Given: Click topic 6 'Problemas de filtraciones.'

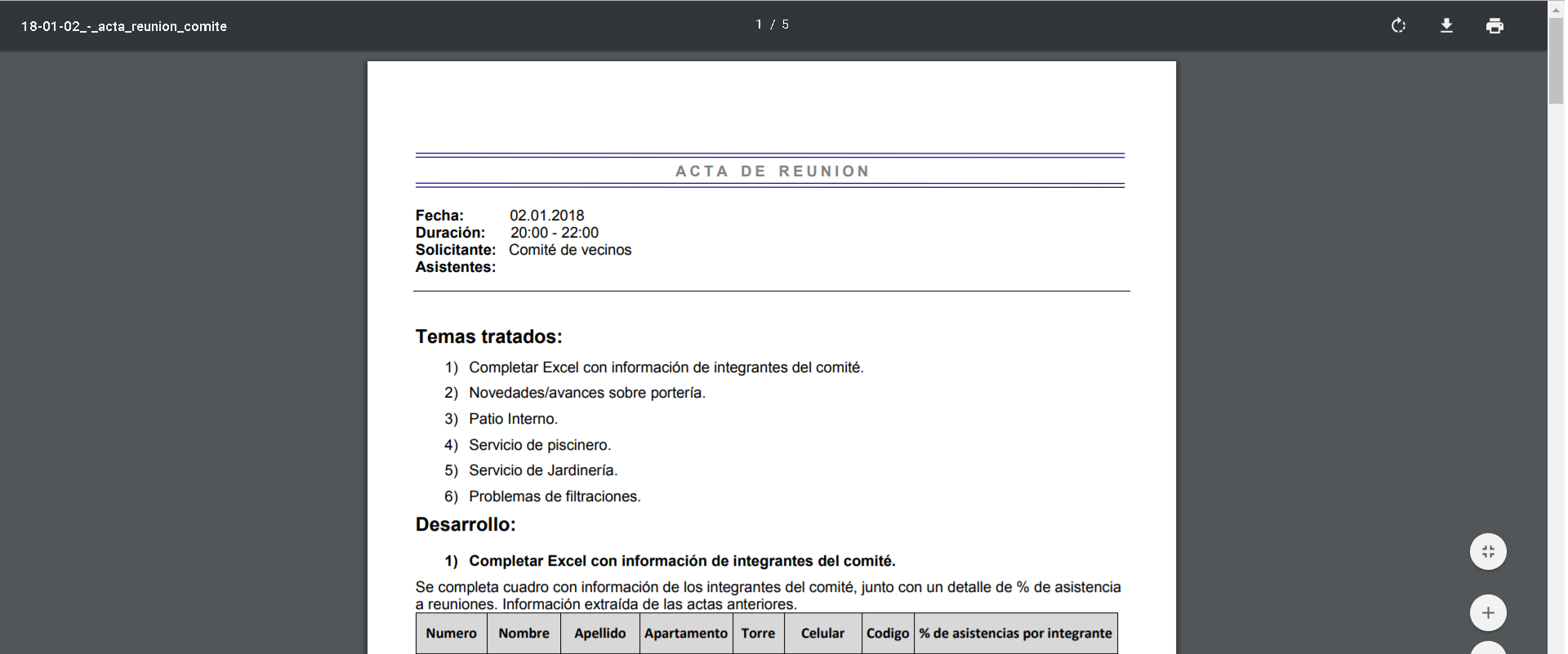Looking at the screenshot, I should click(555, 496).
